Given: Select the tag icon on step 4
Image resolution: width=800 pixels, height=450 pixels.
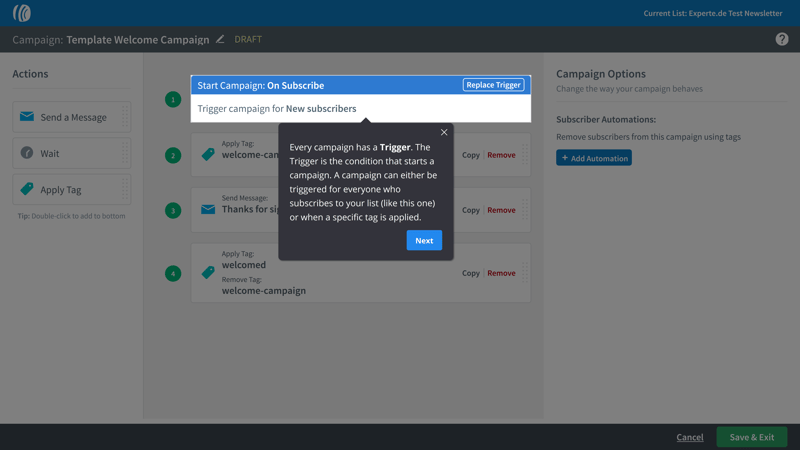Looking at the screenshot, I should point(208,272).
